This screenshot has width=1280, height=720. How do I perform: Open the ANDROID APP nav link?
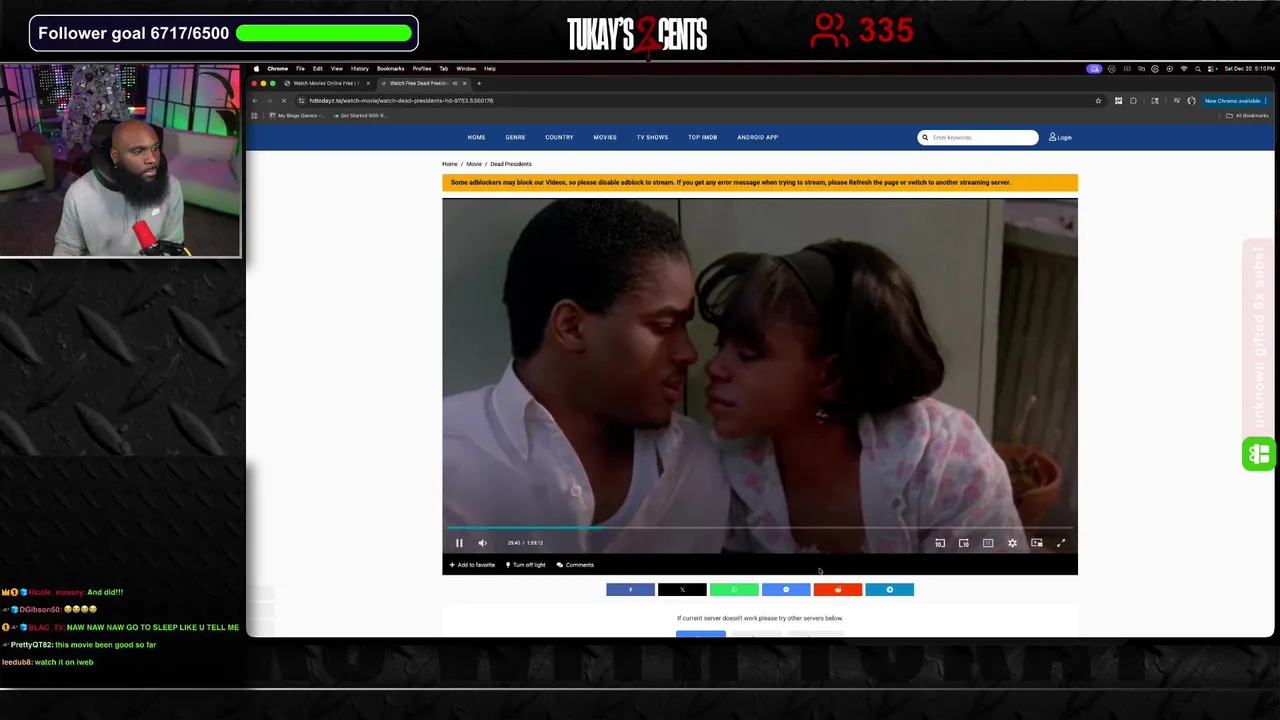[757, 137]
